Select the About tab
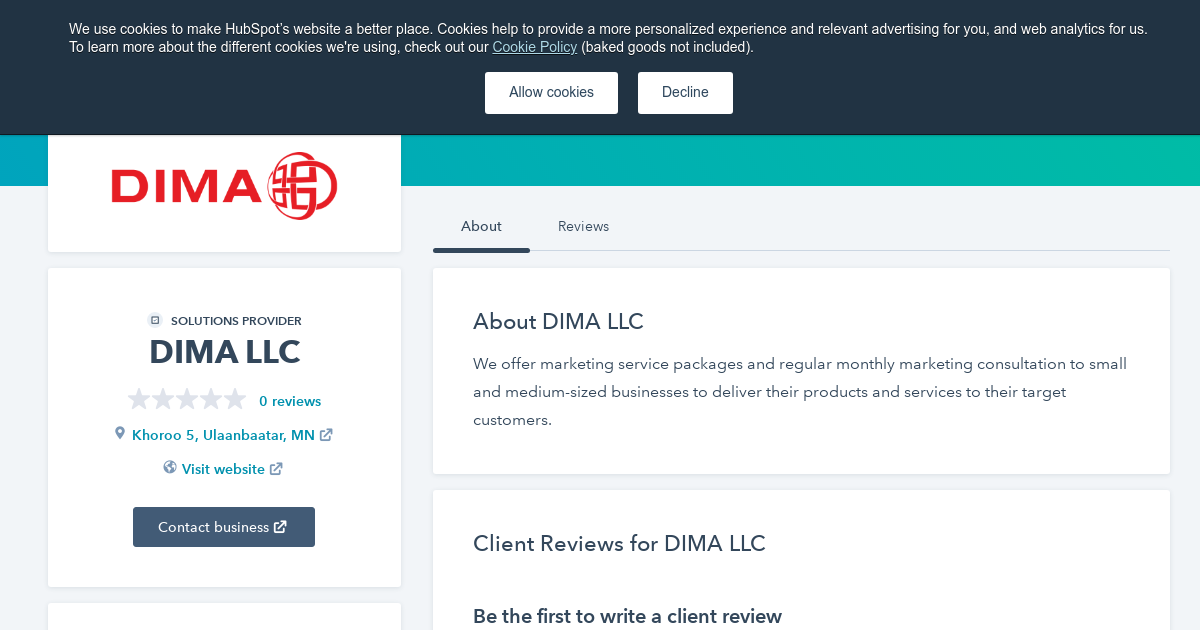Image resolution: width=1200 pixels, height=630 pixels. pyautogui.click(x=481, y=227)
